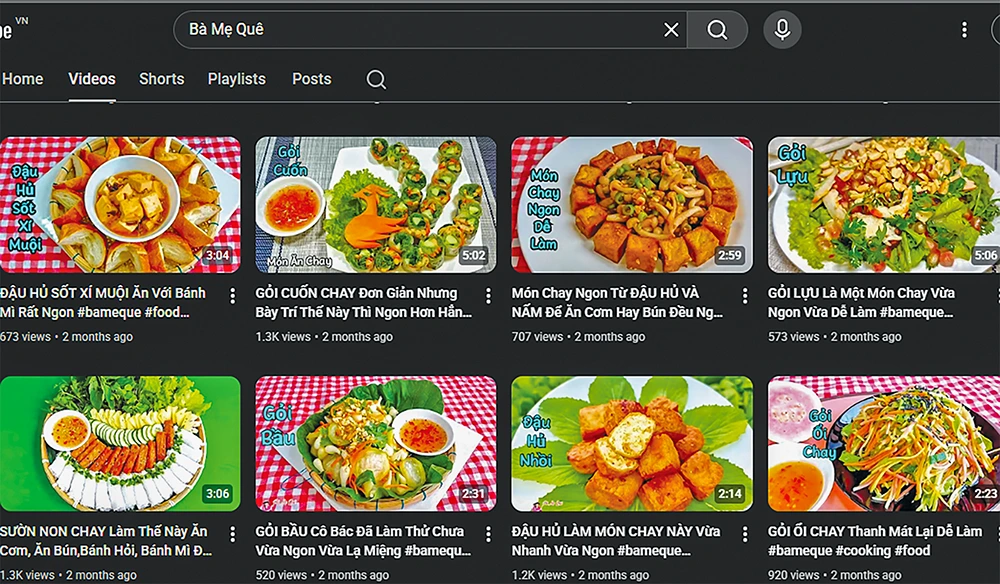The width and height of the screenshot is (1000, 584).
Task: Switch to the Playlists tab
Action: pos(237,79)
